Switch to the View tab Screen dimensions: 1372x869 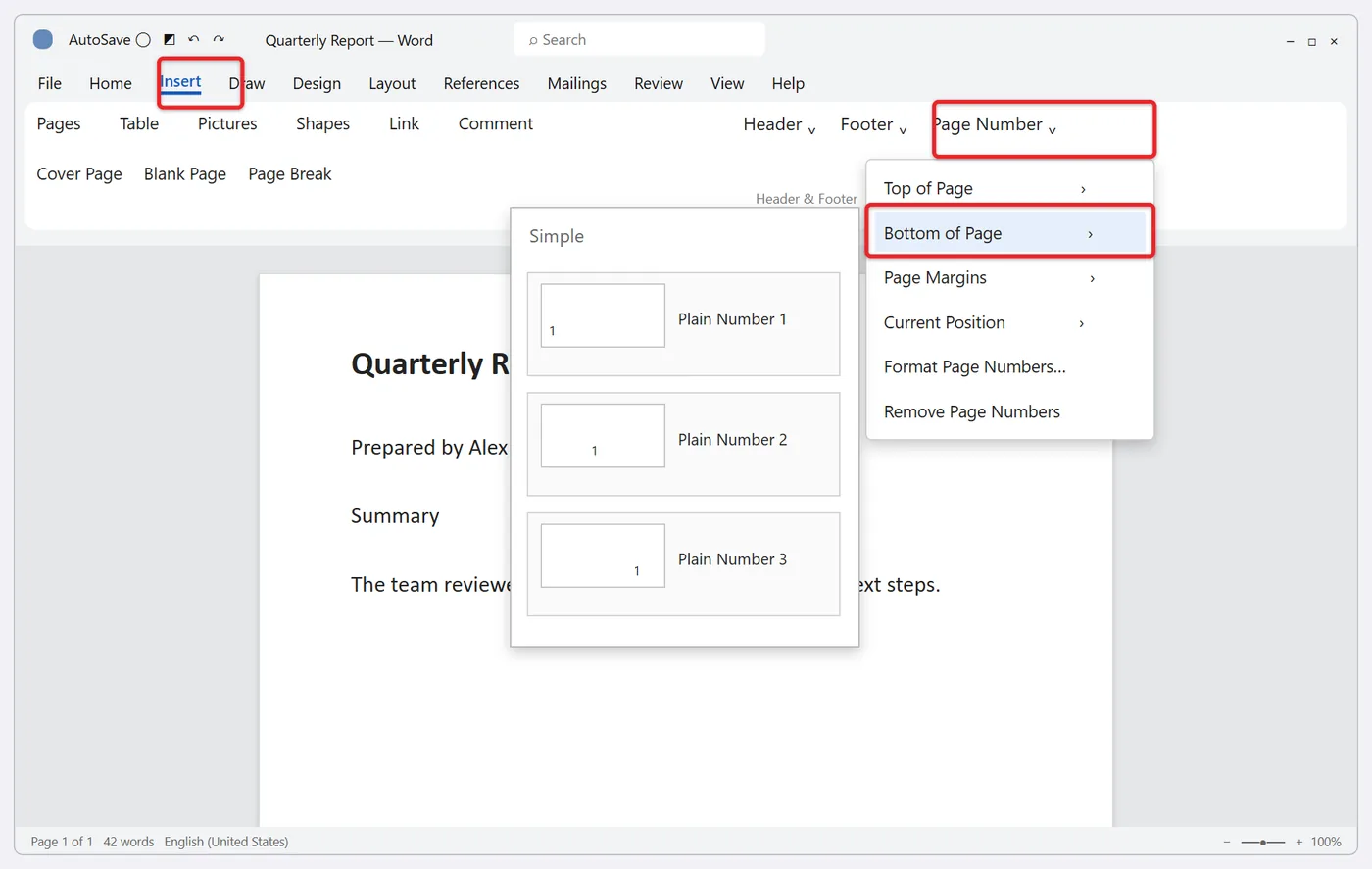pos(727,84)
